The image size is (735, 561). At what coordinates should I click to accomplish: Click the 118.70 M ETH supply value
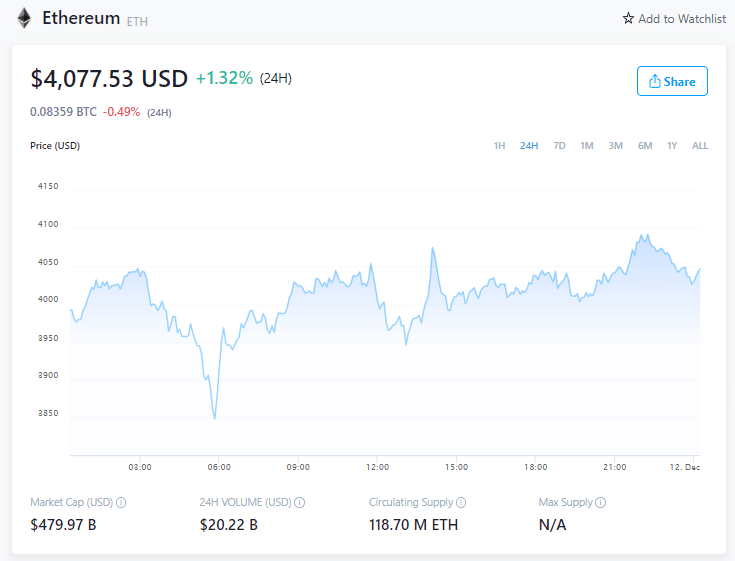(x=413, y=524)
